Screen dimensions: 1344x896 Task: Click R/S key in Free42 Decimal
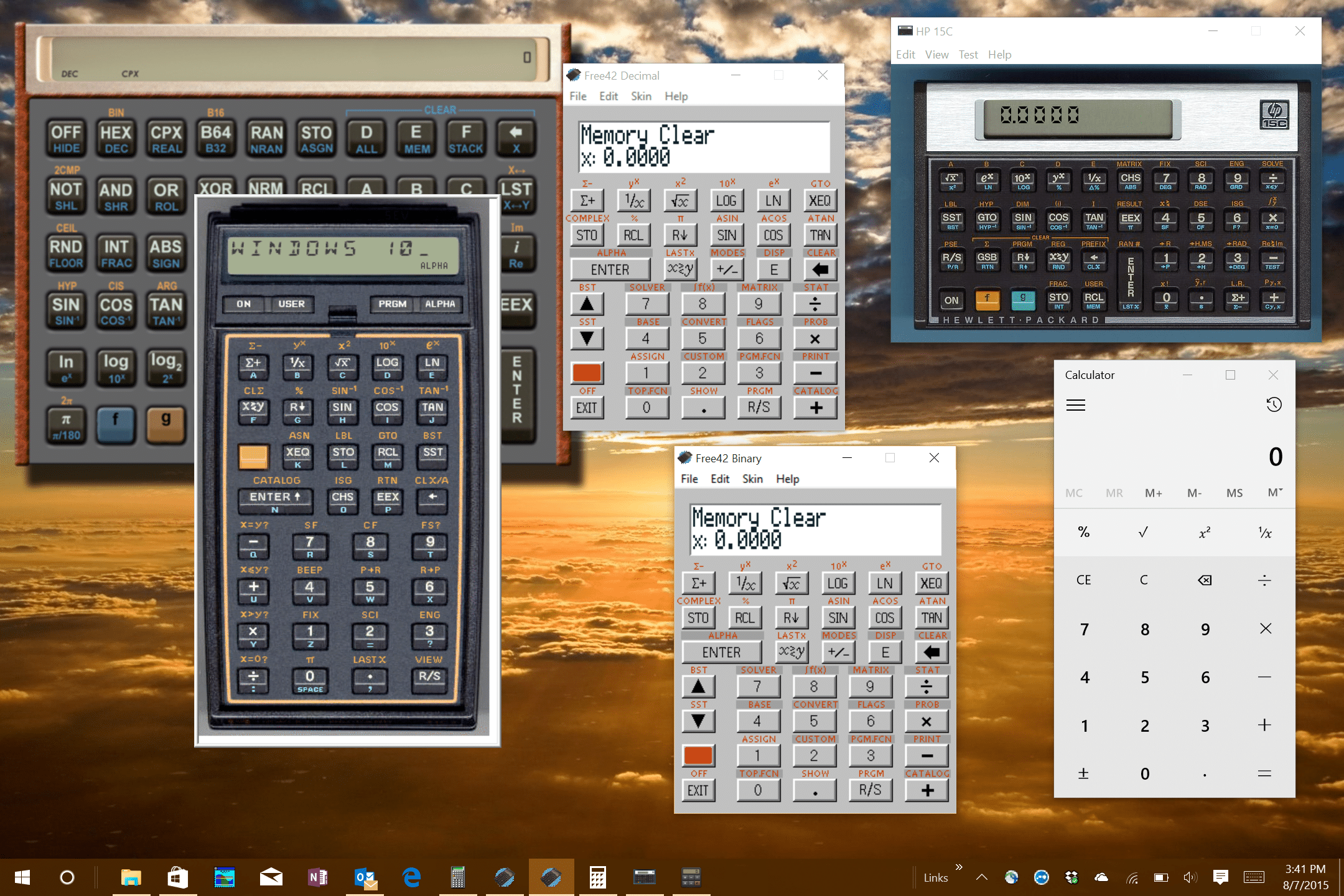pos(758,408)
